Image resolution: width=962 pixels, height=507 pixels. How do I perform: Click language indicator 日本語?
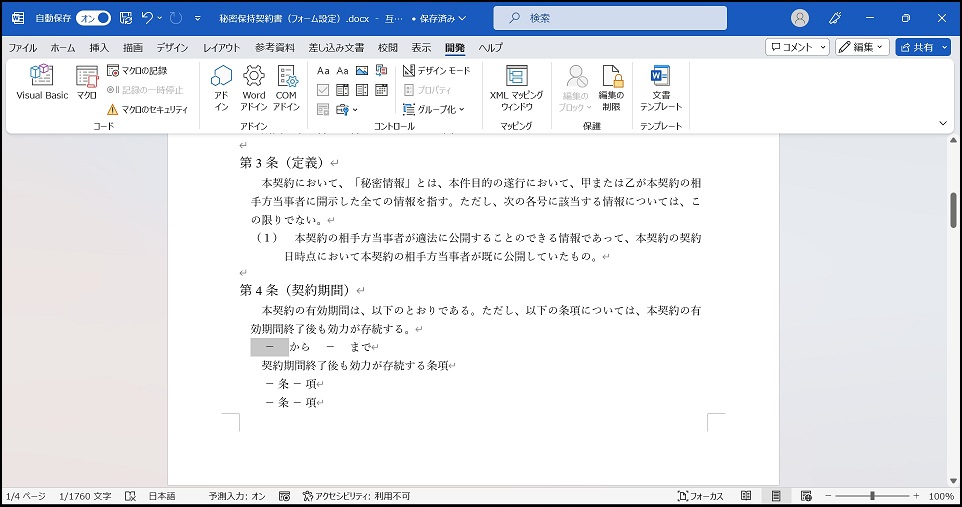(162, 496)
